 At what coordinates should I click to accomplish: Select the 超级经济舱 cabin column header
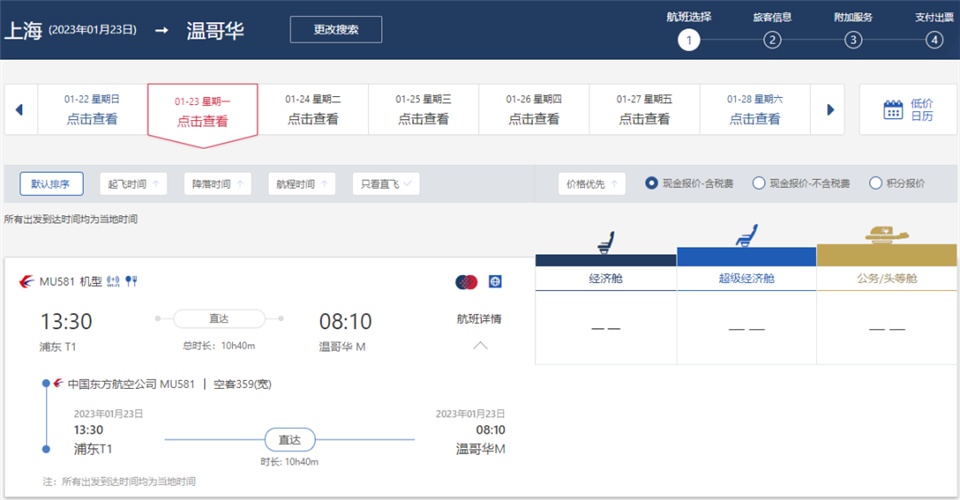[x=746, y=278]
